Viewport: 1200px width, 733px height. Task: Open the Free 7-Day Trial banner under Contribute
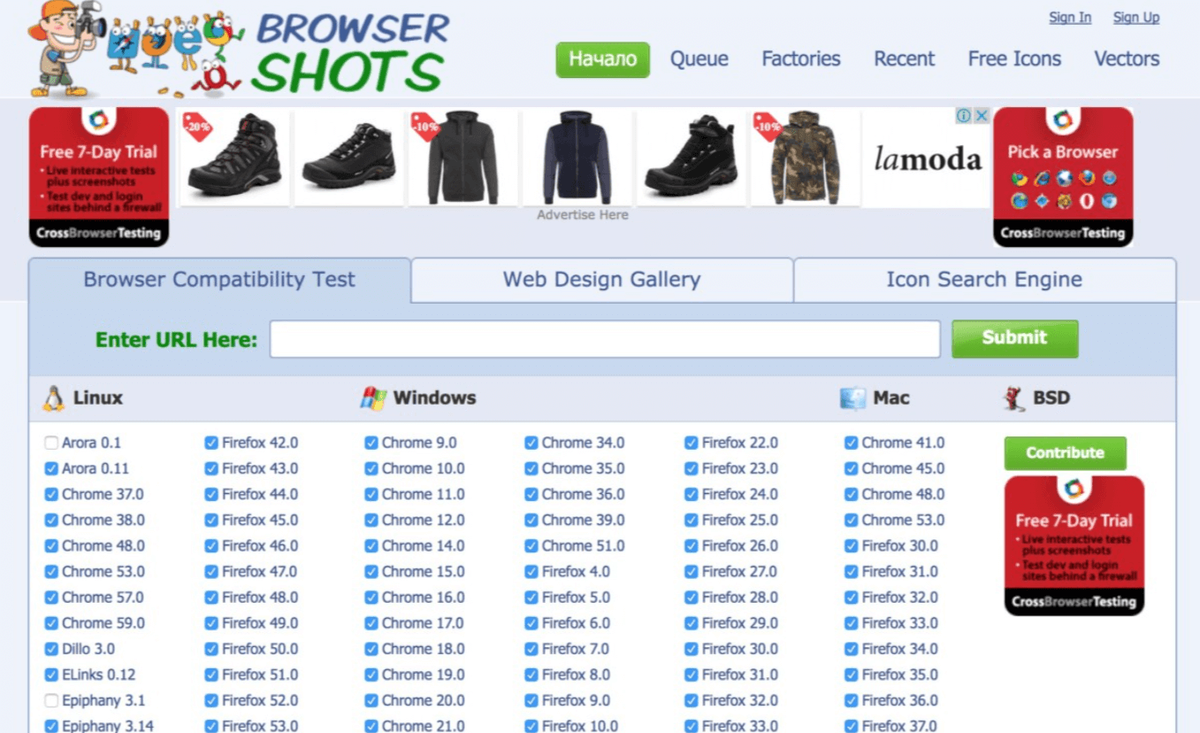click(1074, 546)
